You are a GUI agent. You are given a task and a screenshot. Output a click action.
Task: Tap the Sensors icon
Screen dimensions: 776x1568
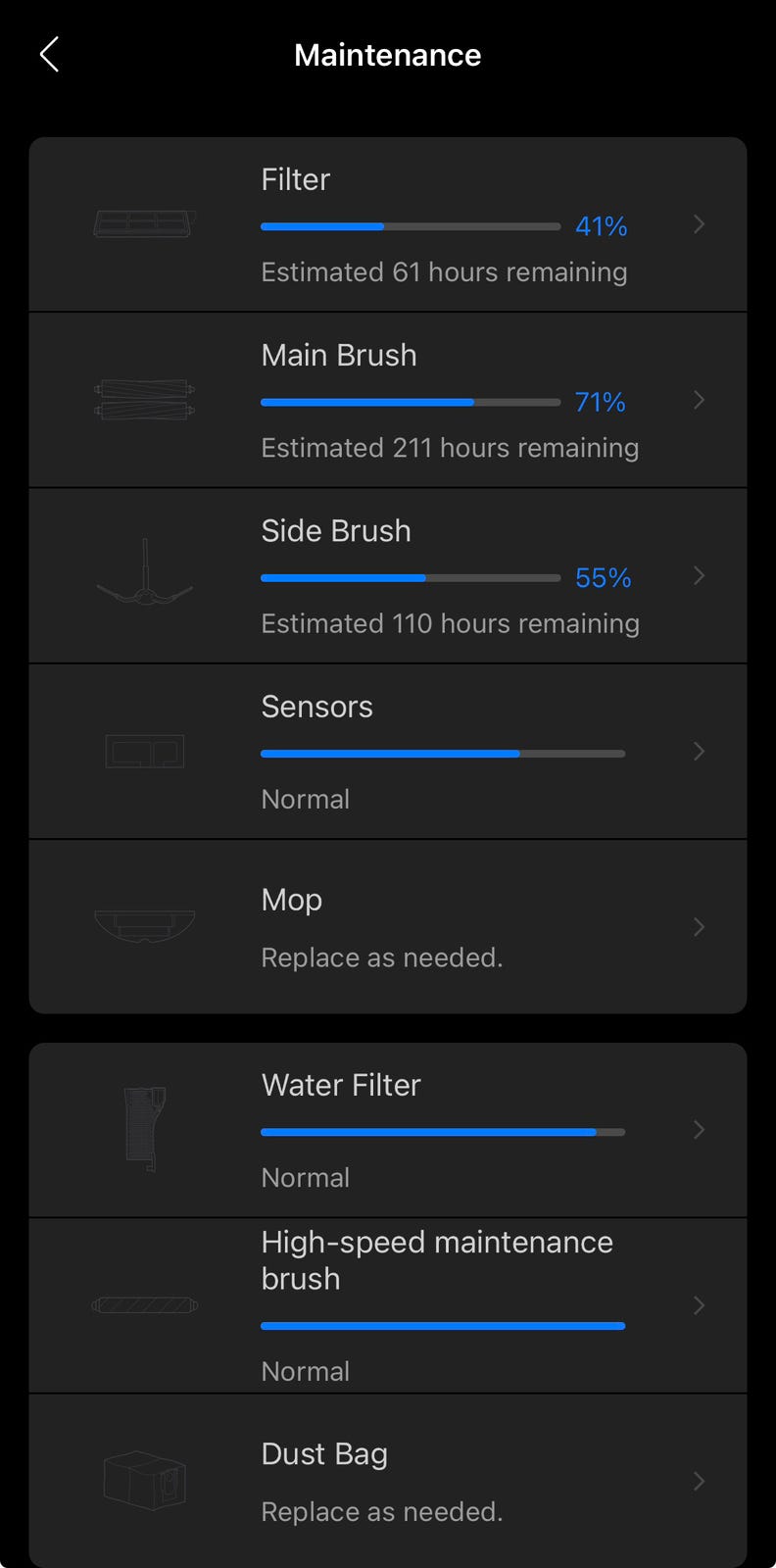click(144, 752)
